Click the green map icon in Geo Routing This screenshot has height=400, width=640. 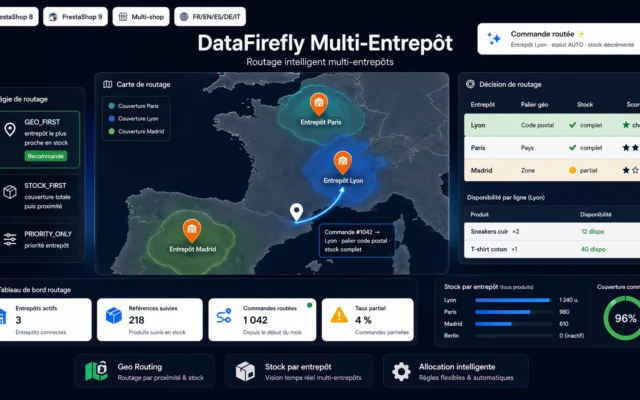coord(96,371)
